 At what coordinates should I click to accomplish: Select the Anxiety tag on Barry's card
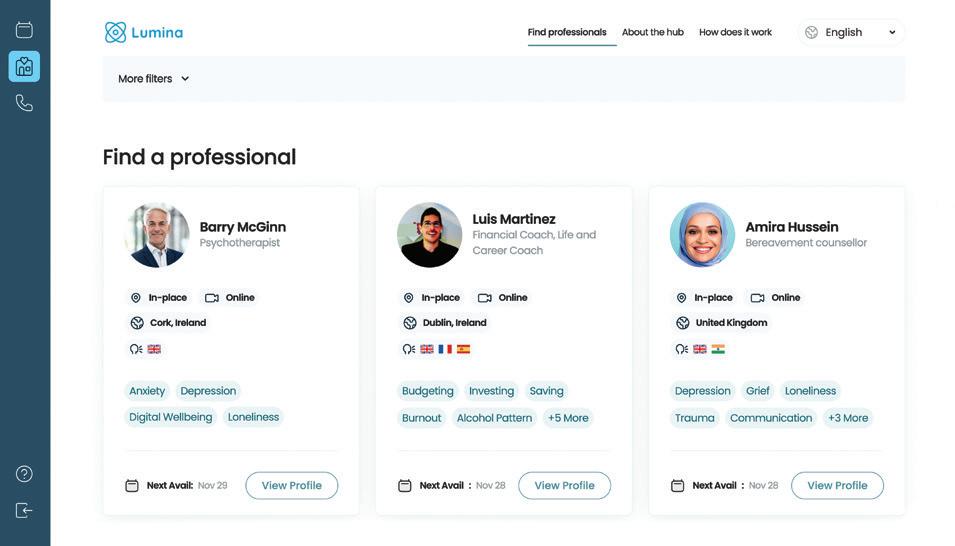click(147, 391)
